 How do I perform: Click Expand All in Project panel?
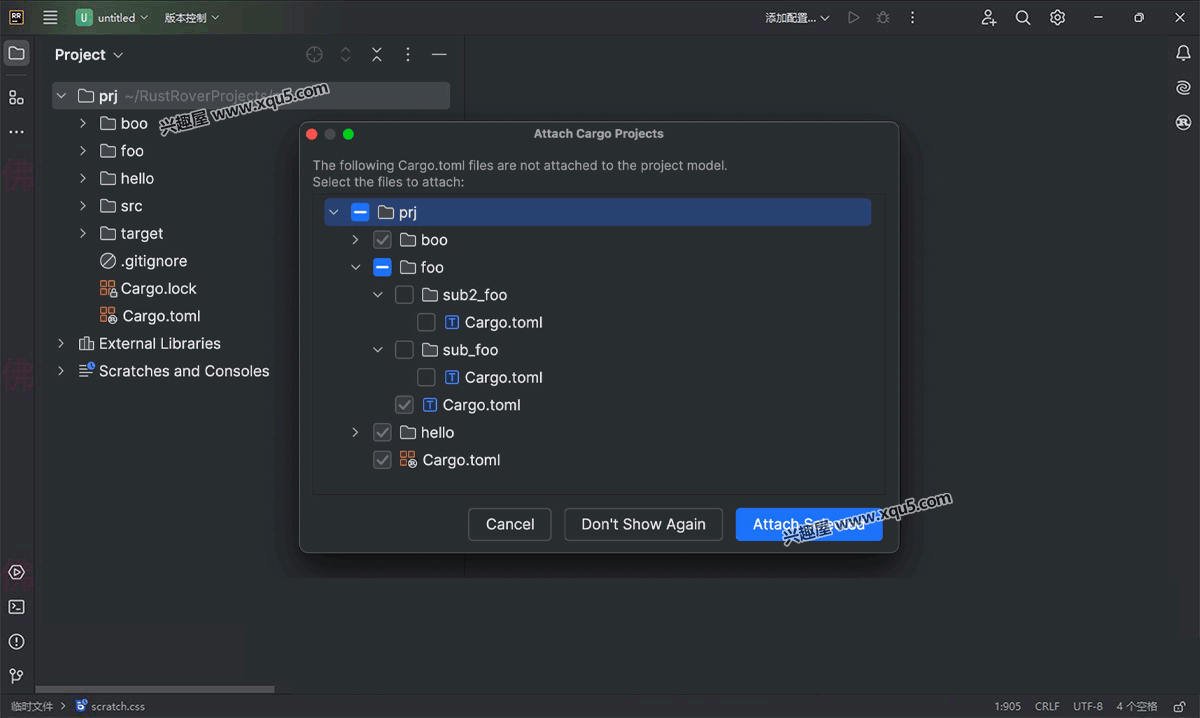pos(345,55)
